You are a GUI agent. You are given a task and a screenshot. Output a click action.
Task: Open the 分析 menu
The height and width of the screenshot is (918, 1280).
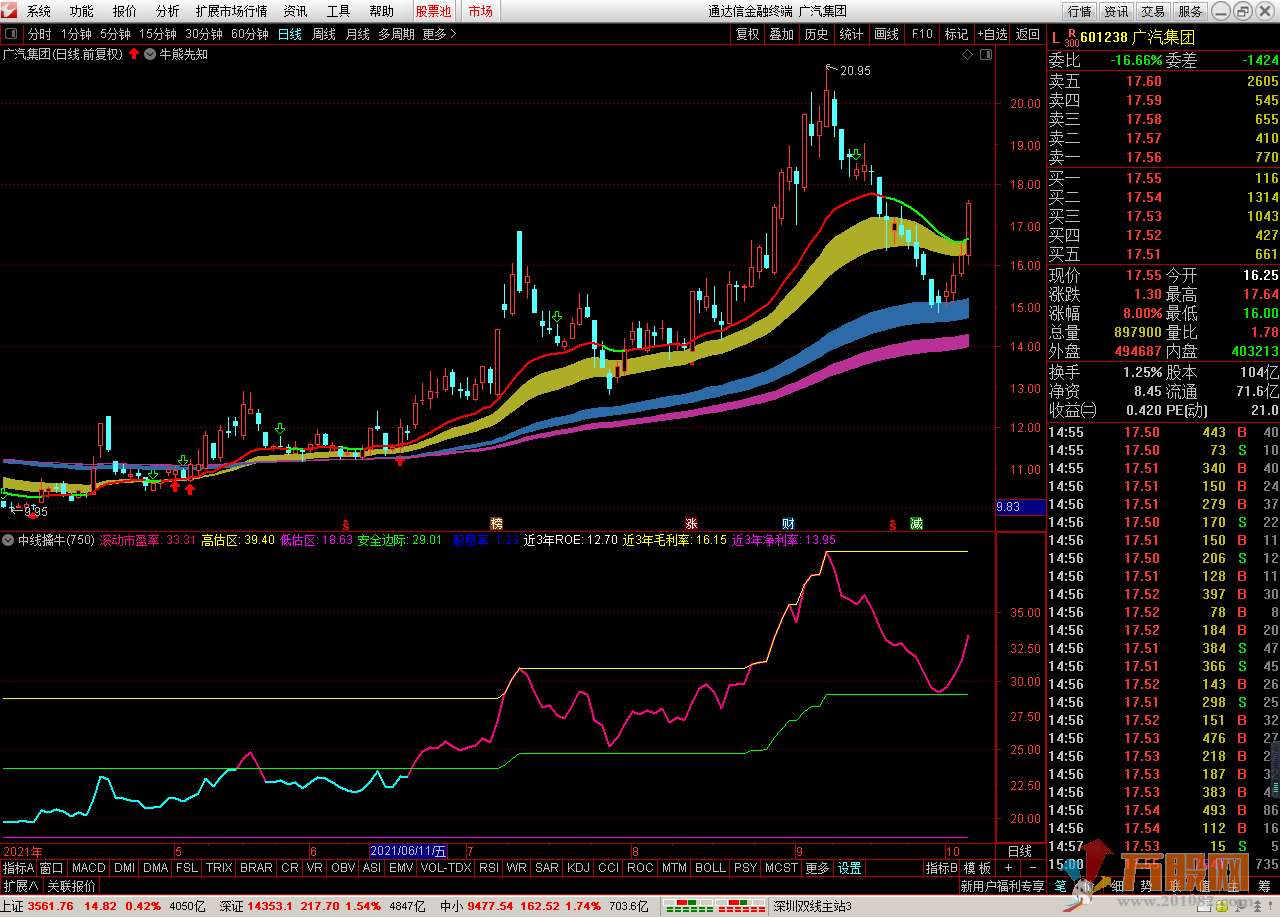pos(168,11)
